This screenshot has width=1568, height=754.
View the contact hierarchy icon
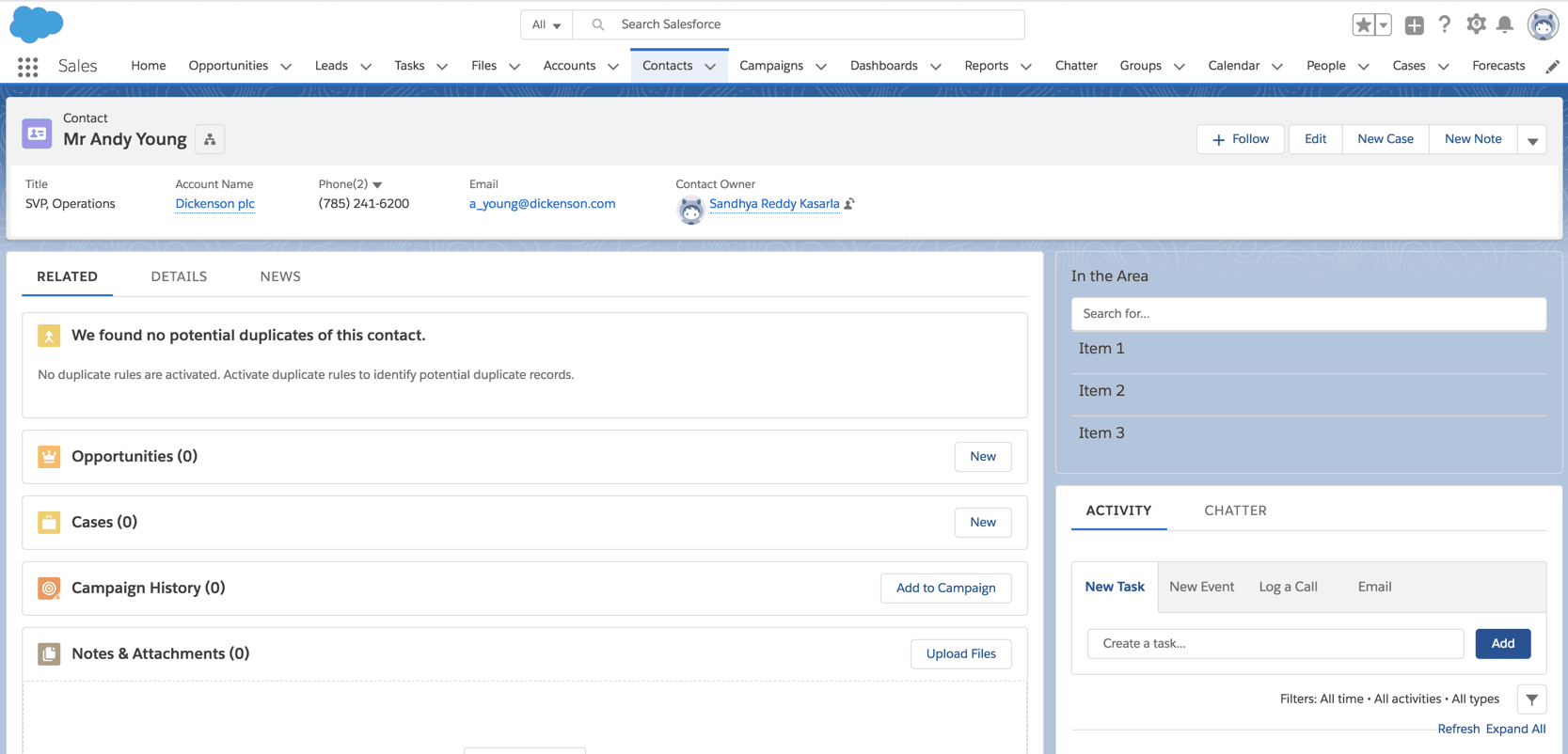point(210,139)
